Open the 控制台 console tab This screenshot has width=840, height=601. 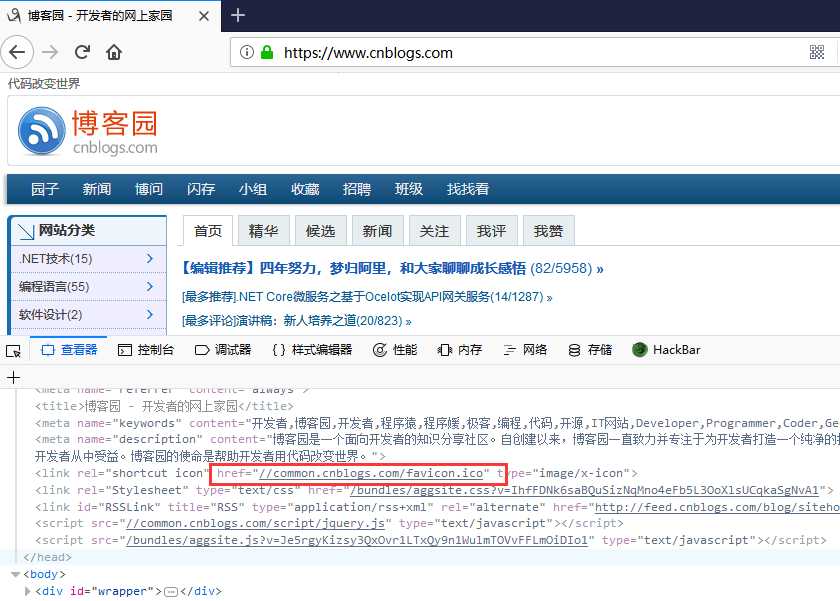point(146,350)
